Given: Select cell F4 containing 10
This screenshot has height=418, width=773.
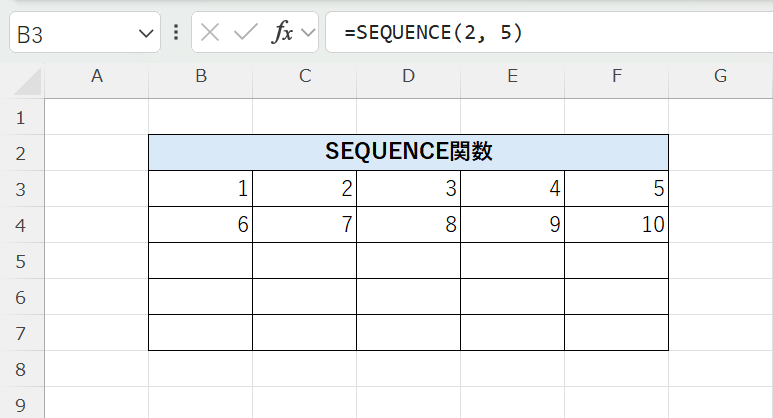Looking at the screenshot, I should [x=616, y=225].
